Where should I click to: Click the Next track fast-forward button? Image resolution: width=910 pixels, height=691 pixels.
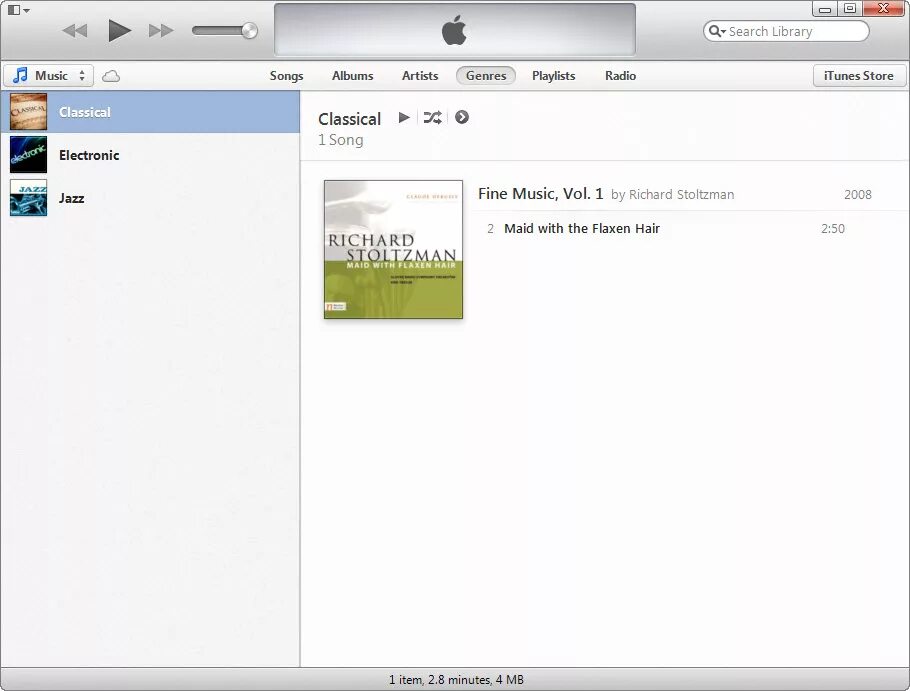(x=161, y=30)
